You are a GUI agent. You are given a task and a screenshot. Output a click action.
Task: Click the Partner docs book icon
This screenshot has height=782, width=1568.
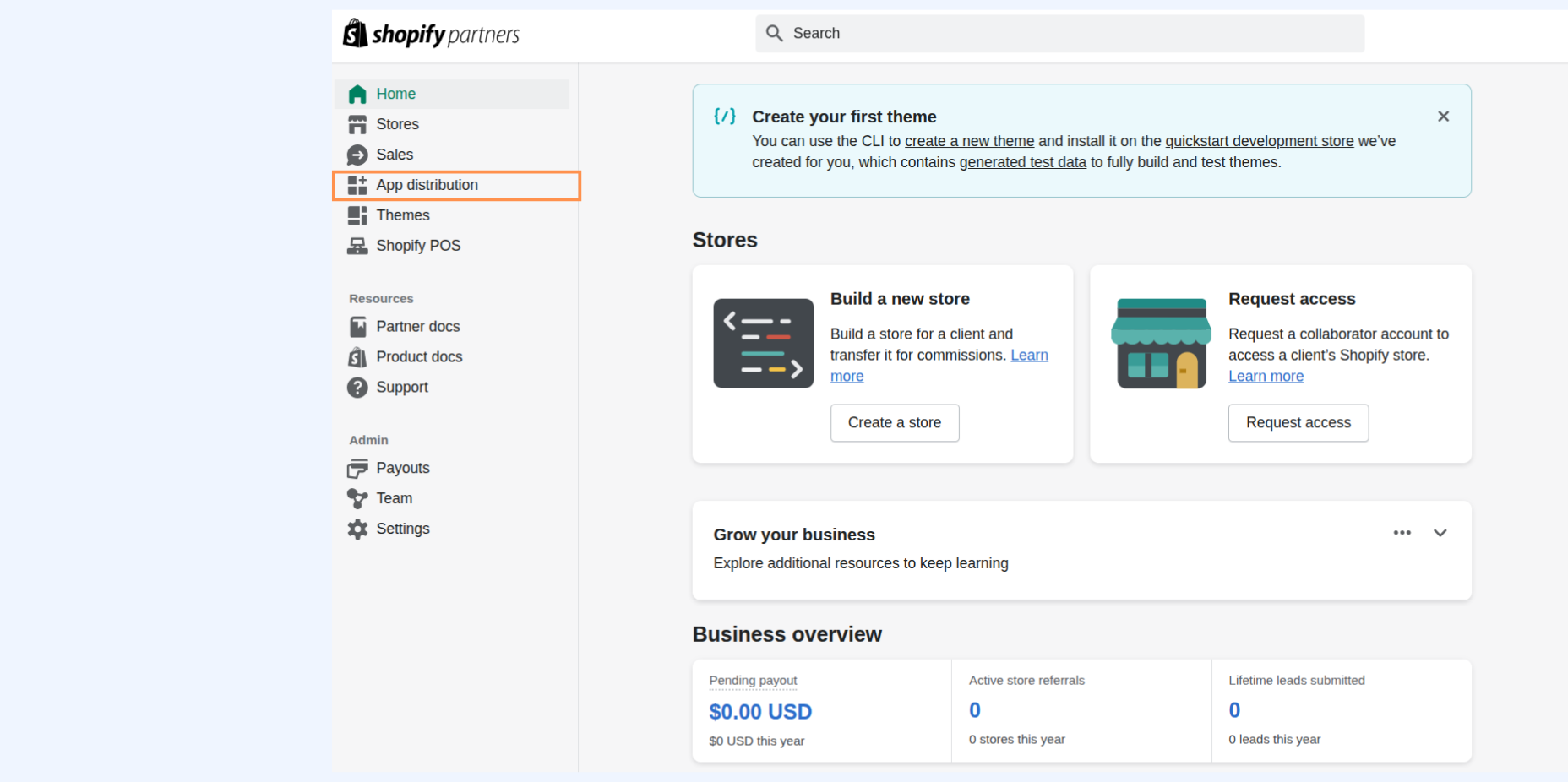point(357,327)
